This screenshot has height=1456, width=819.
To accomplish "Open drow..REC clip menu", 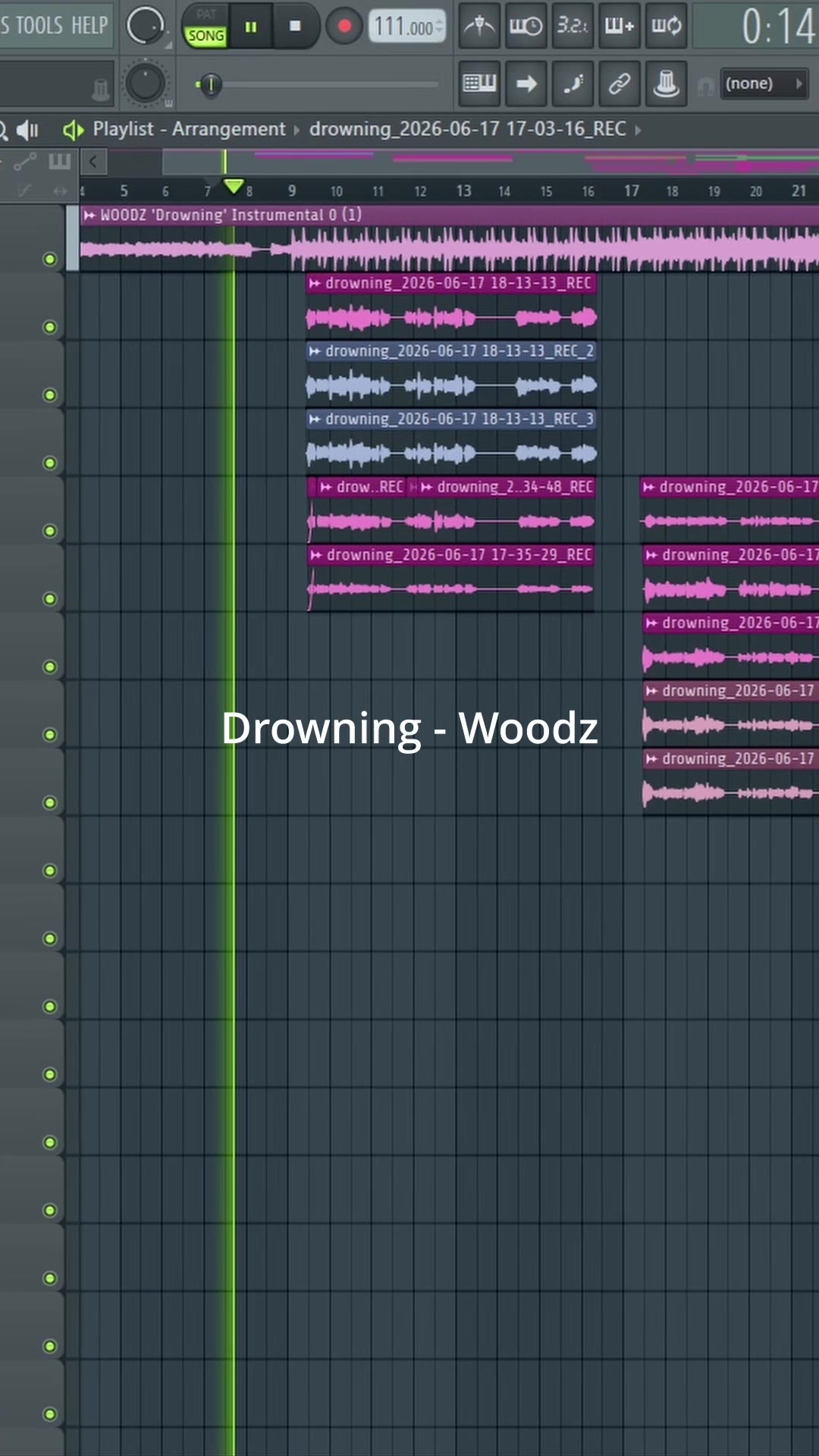I will pos(326,487).
